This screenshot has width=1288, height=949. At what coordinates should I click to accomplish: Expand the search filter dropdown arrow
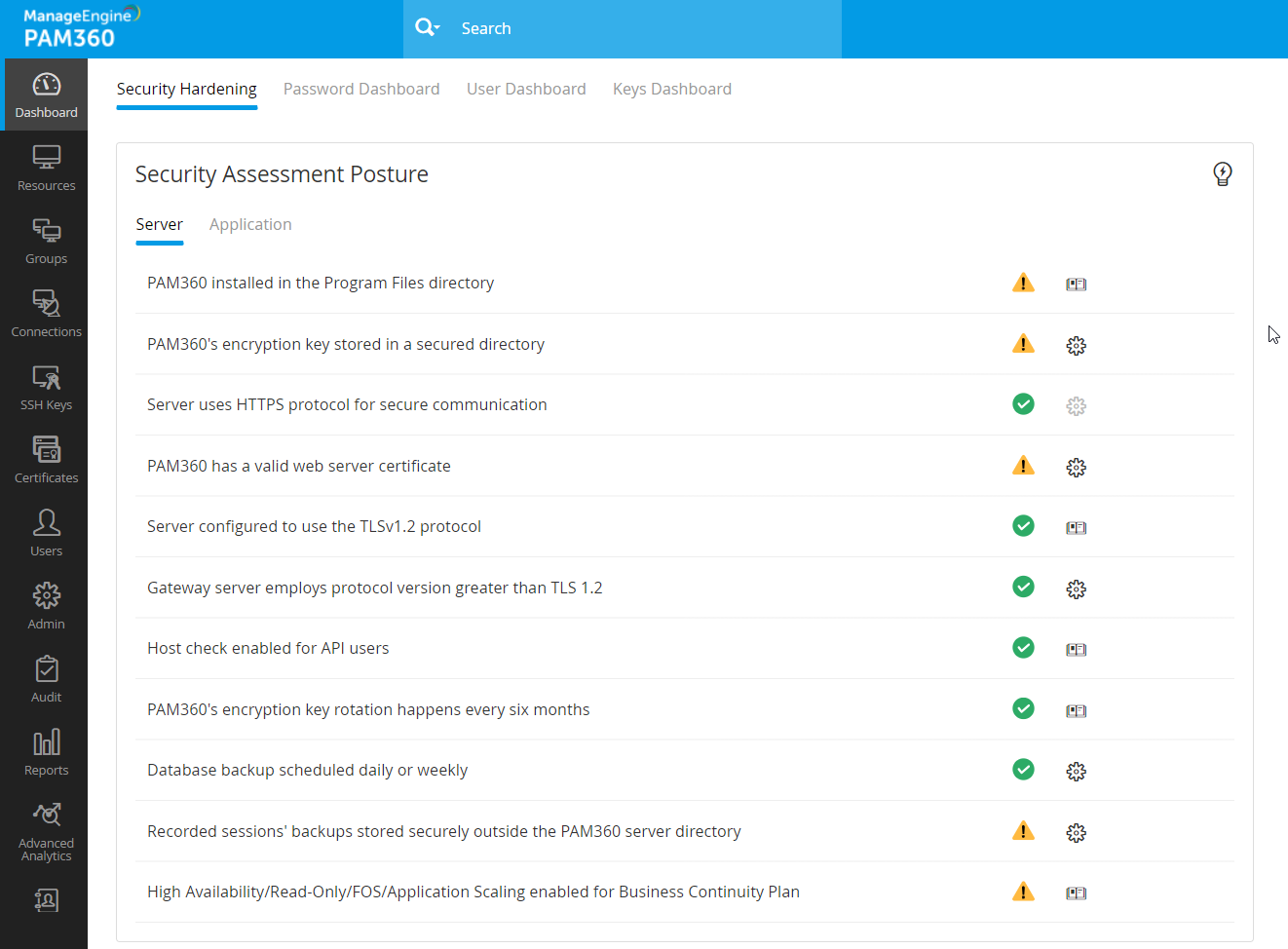coord(437,28)
